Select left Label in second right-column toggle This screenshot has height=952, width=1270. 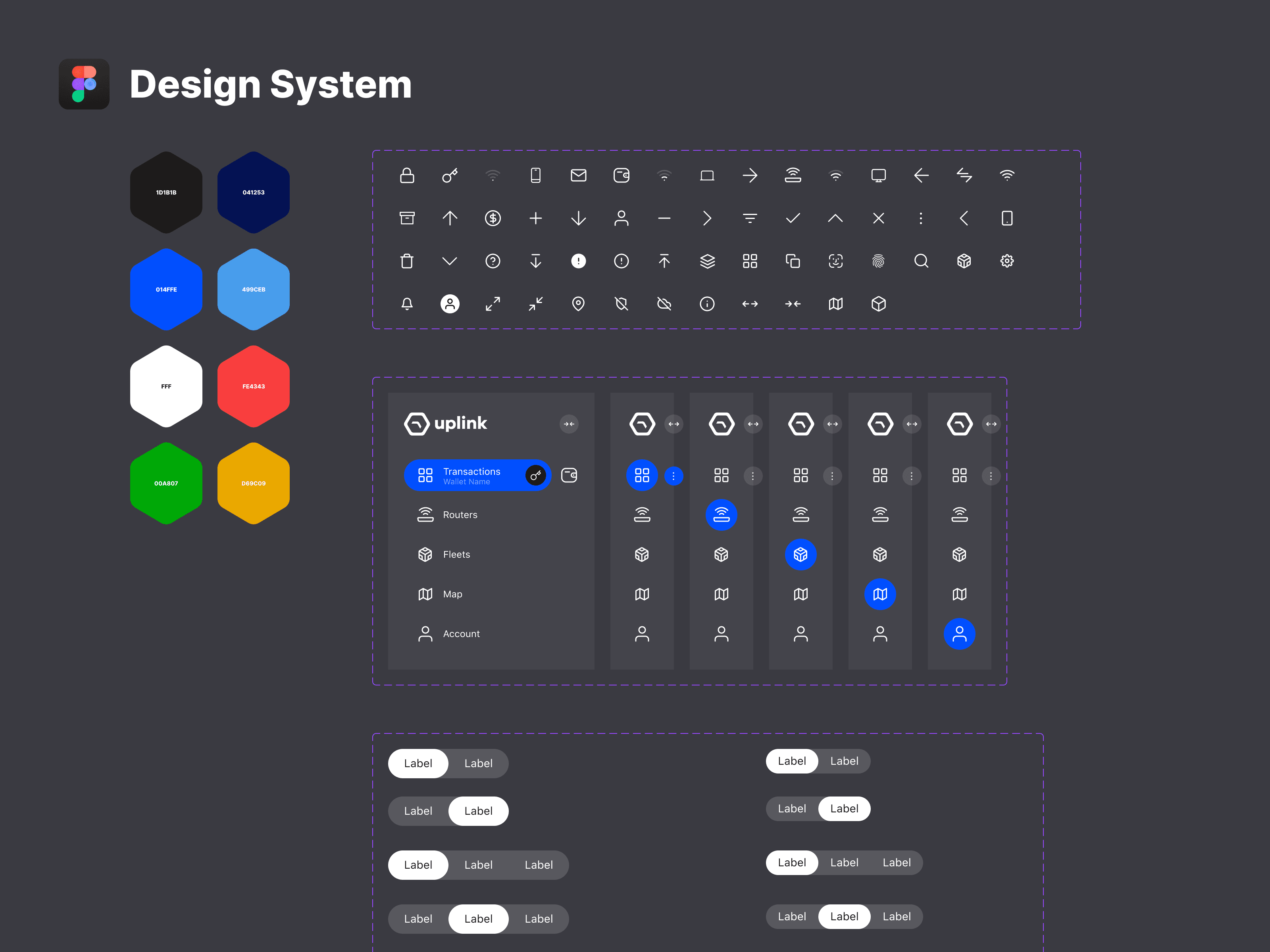(x=792, y=808)
